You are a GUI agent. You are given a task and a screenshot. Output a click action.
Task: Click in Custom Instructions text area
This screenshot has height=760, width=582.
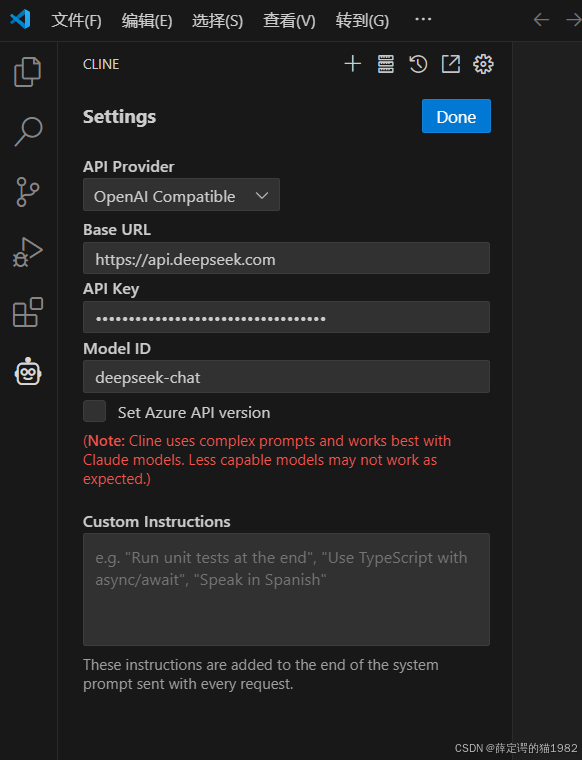pos(286,589)
